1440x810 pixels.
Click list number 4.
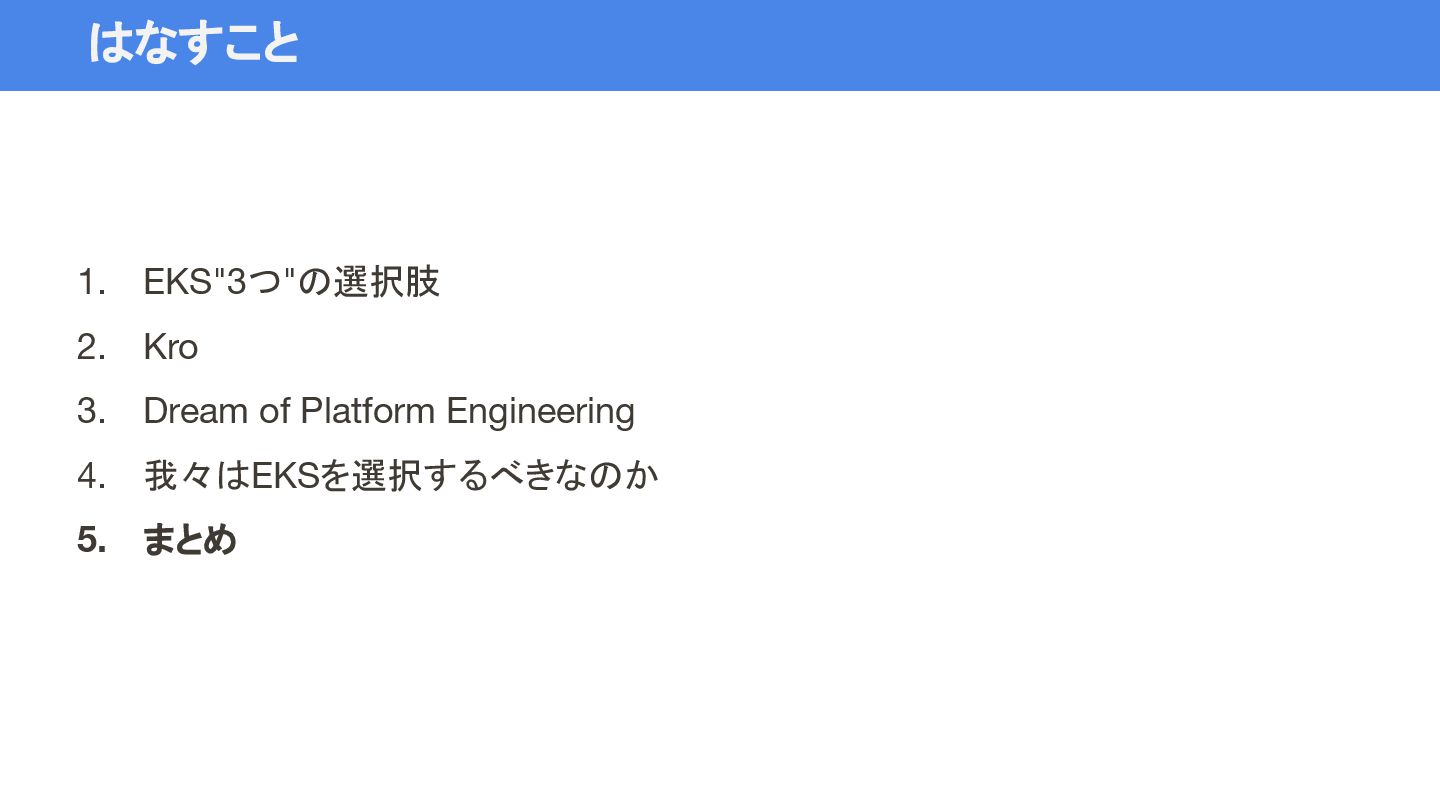click(x=91, y=475)
